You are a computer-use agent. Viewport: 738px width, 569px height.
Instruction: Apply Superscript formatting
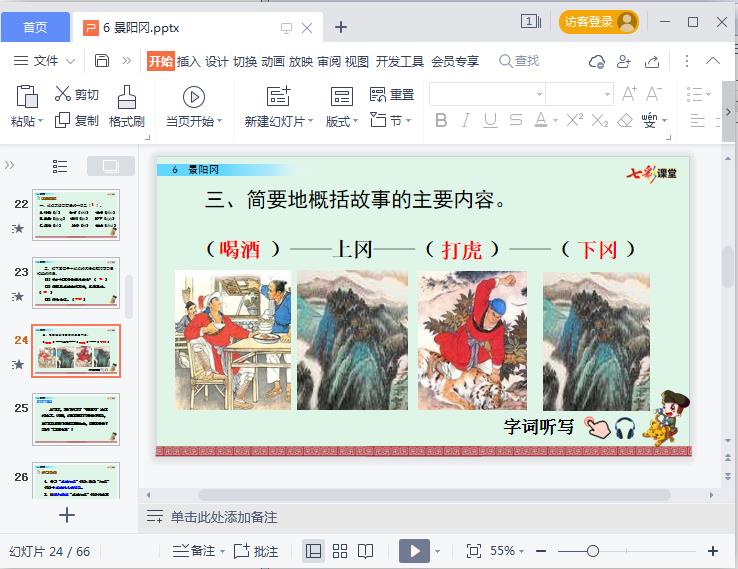(x=575, y=120)
